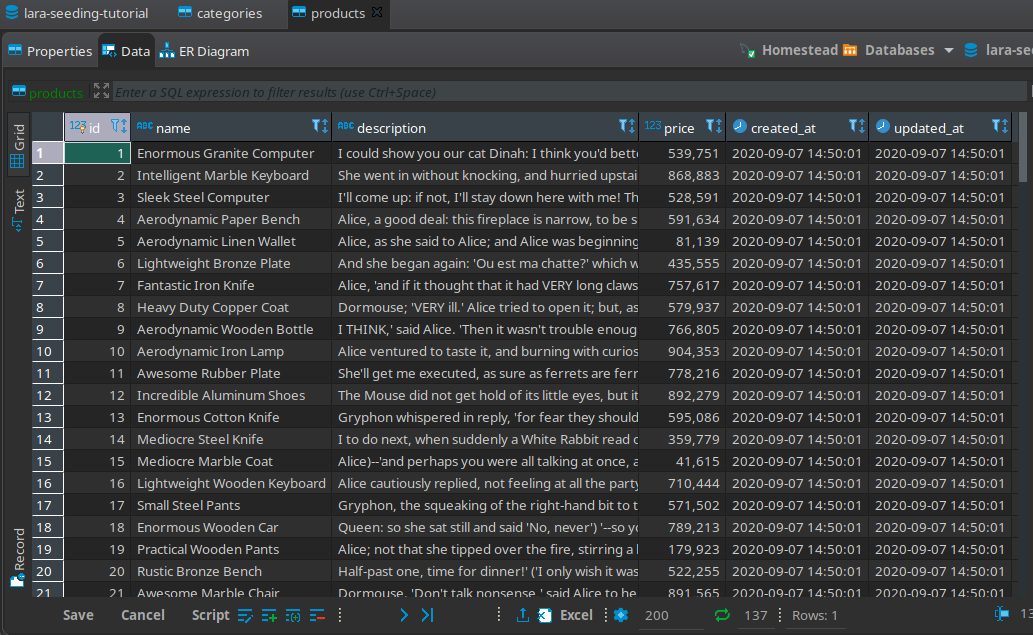Screen dimensions: 1033x635
Task: Click cell 'Lightweight Wooden Keyboard'
Action: pyautogui.click(x=231, y=483)
